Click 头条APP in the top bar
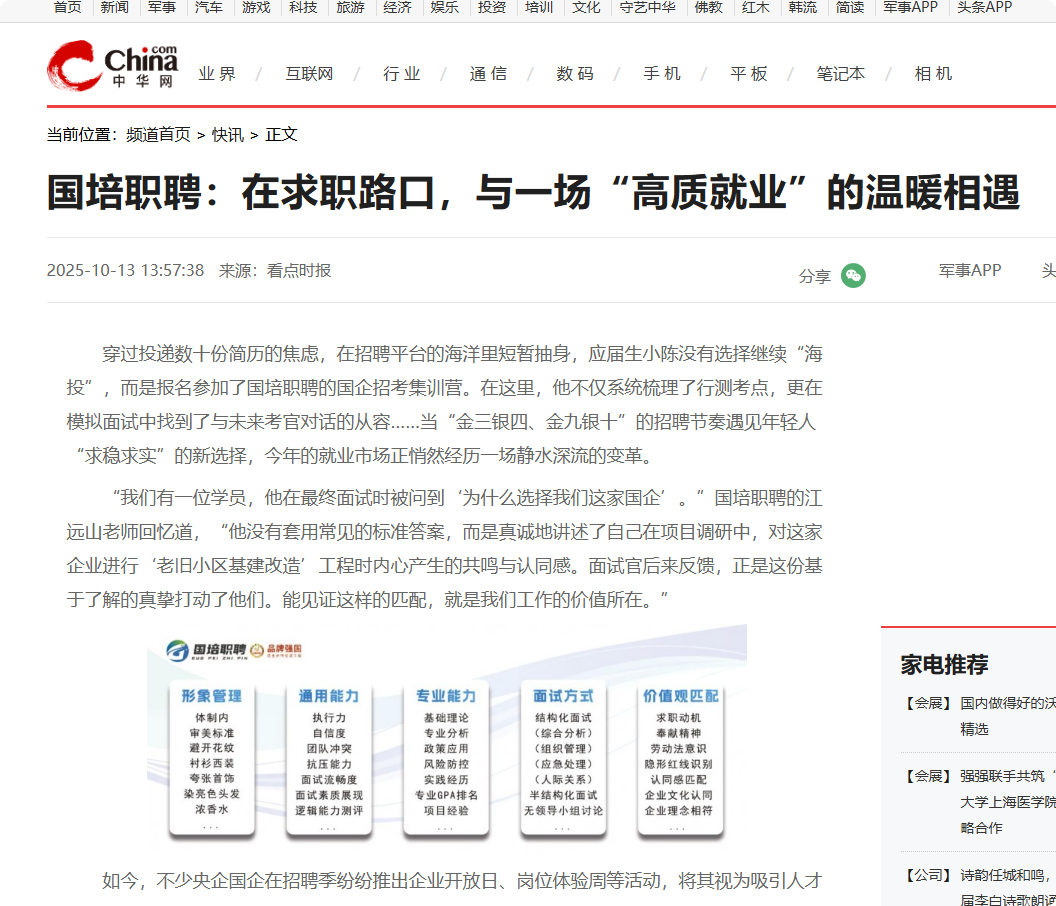 [984, 7]
